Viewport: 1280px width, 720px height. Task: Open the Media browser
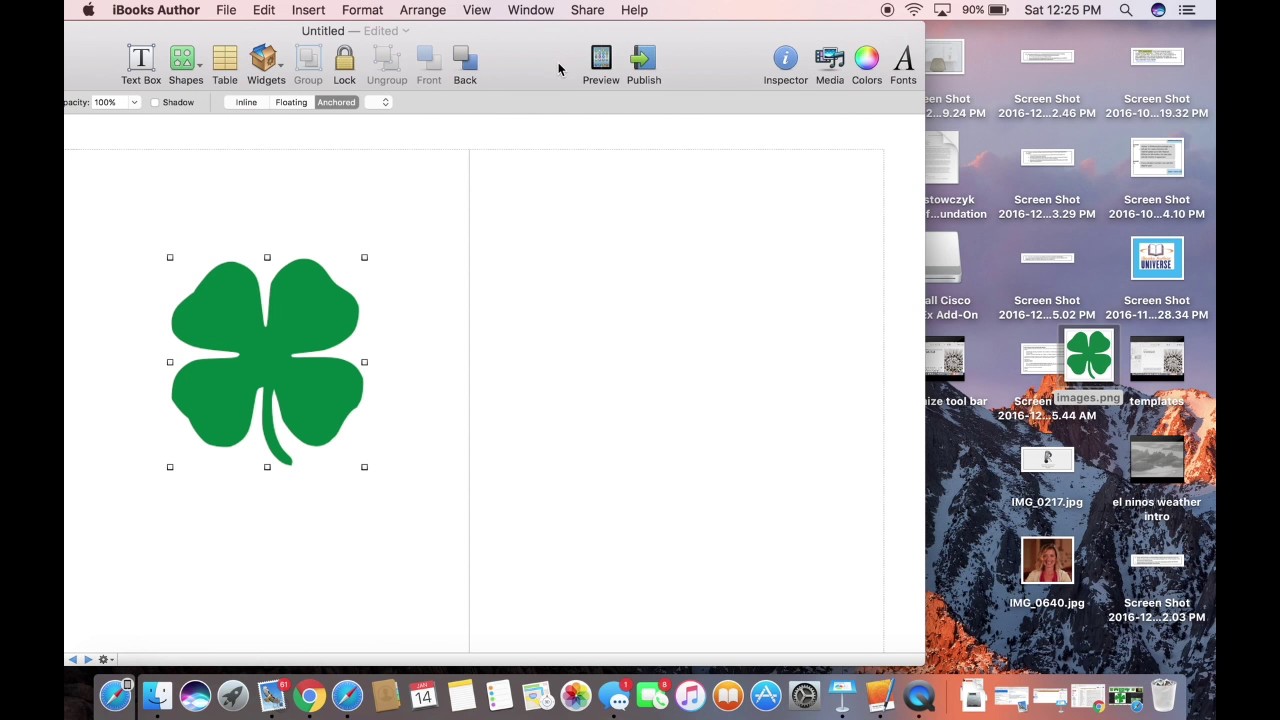click(x=830, y=64)
